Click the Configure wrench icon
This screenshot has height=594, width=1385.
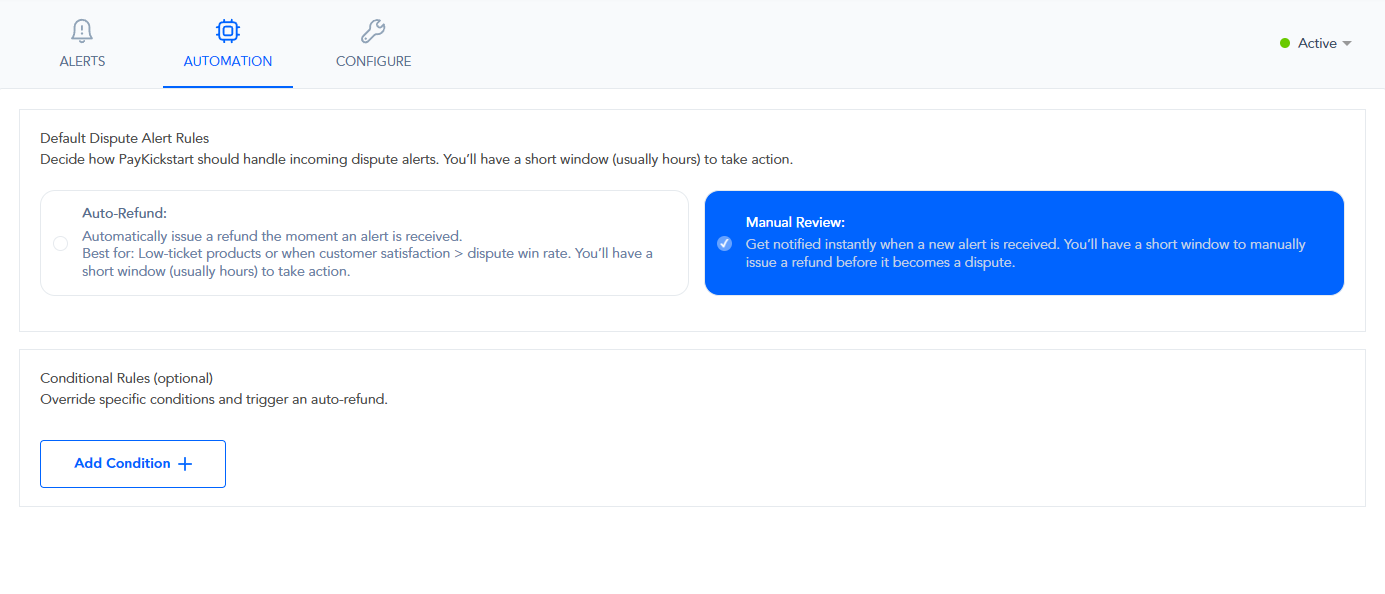(373, 31)
